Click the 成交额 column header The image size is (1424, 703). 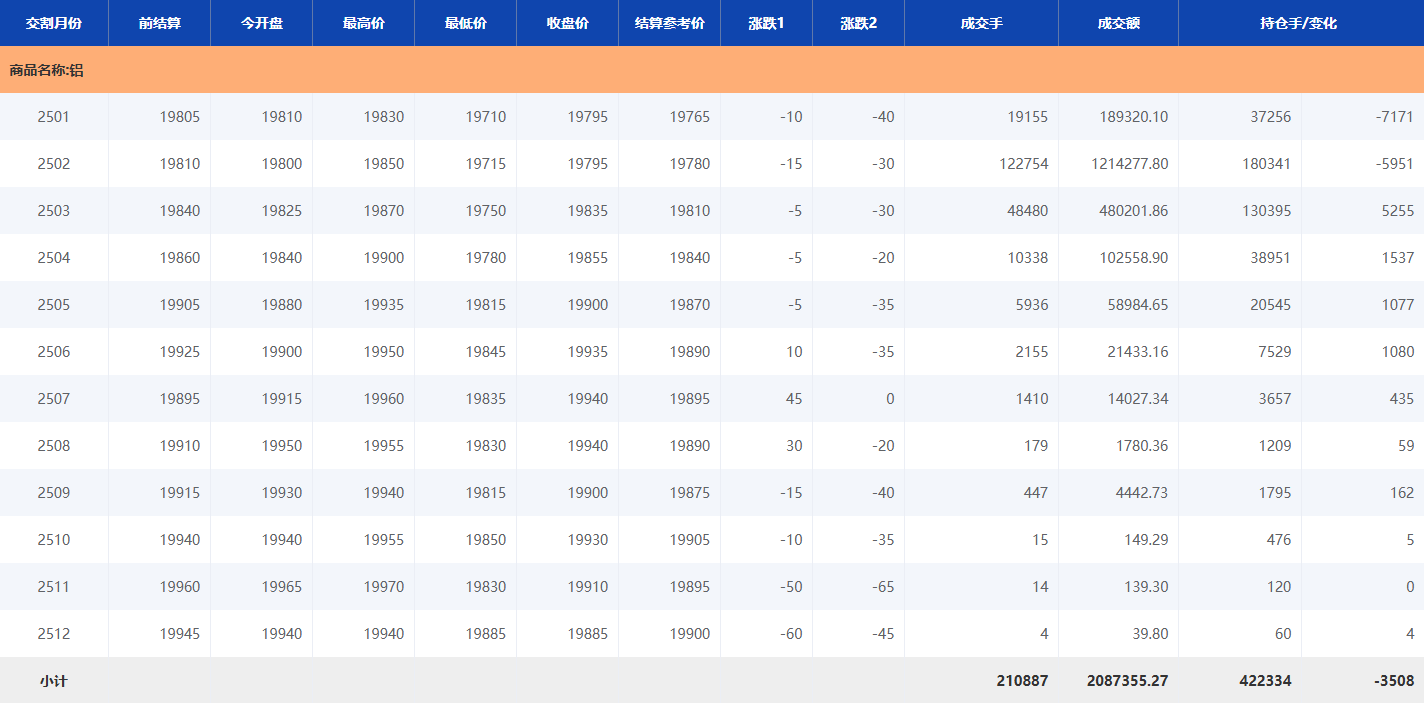tap(1118, 23)
